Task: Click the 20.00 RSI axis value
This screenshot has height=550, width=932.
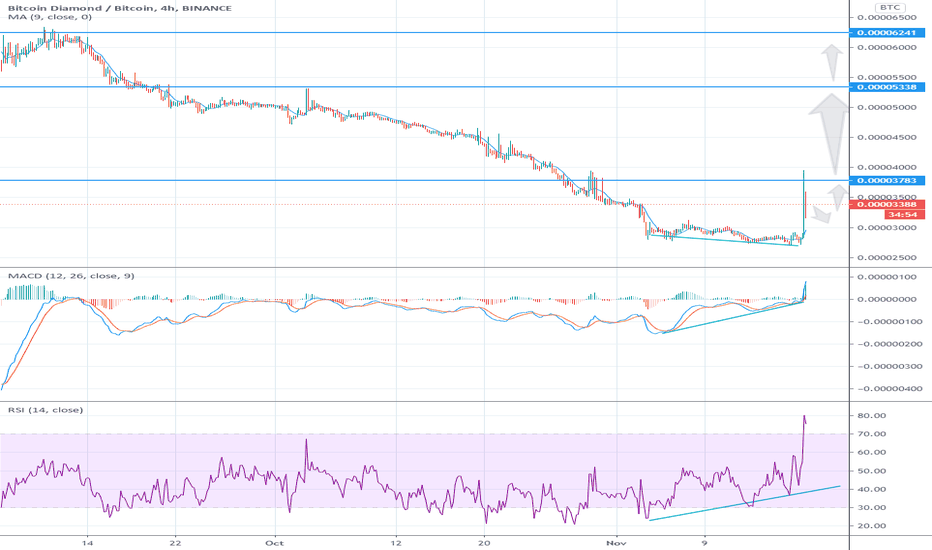Action: pyautogui.click(x=872, y=526)
